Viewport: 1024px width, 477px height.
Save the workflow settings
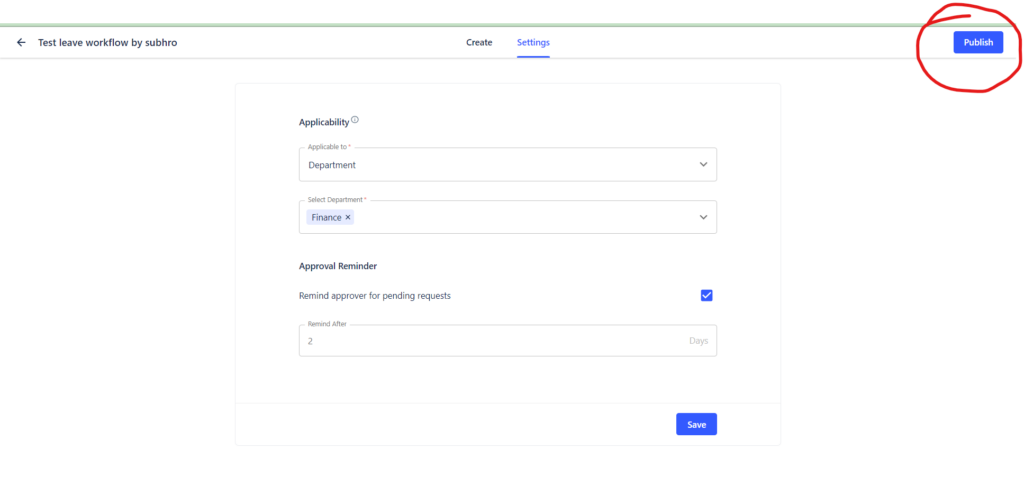coord(696,424)
